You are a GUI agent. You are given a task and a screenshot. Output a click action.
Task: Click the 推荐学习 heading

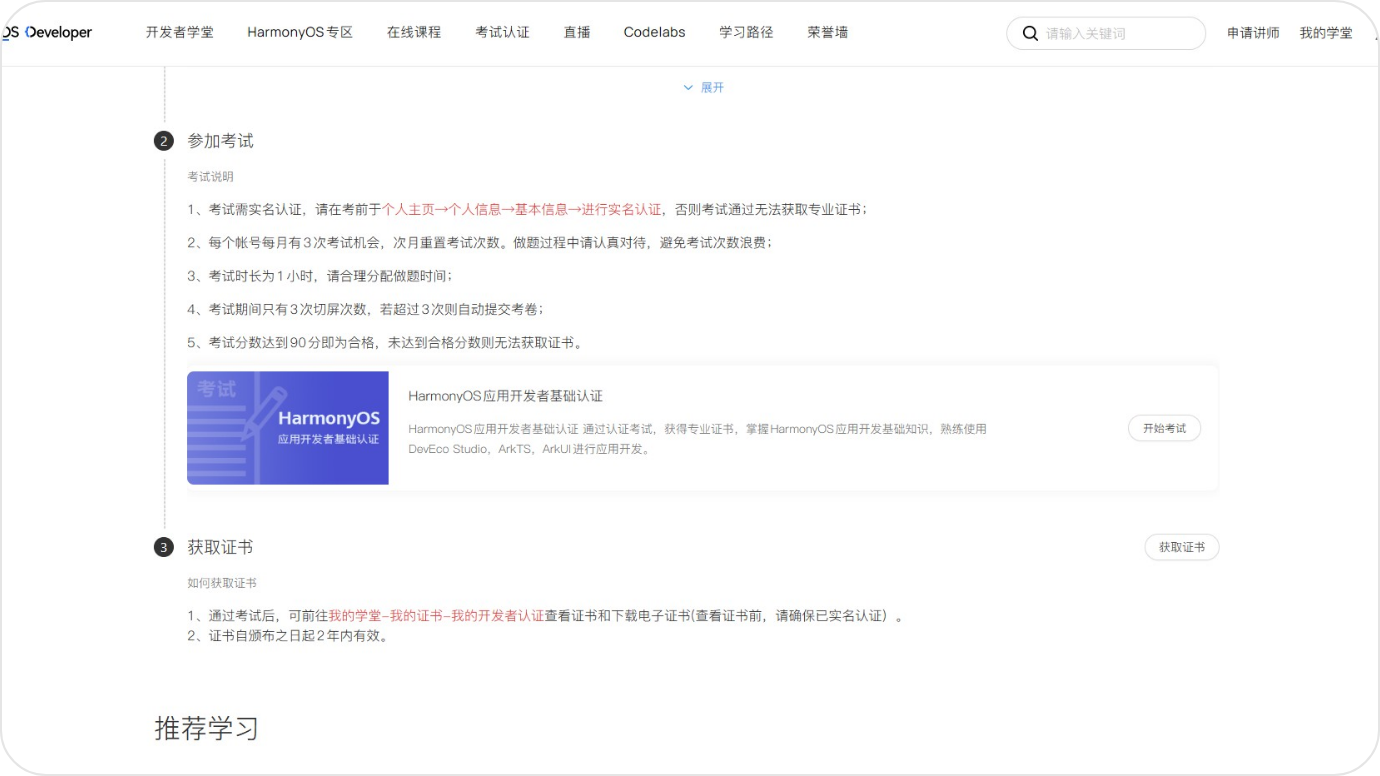pos(207,728)
